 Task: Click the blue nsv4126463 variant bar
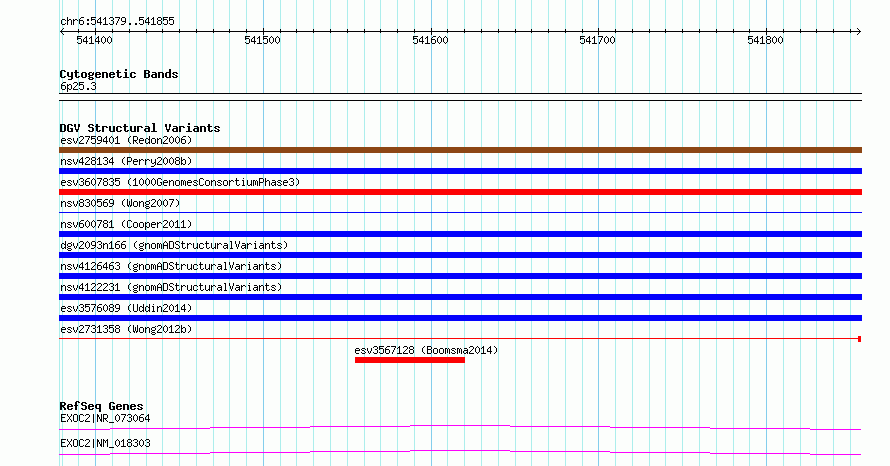[460, 276]
